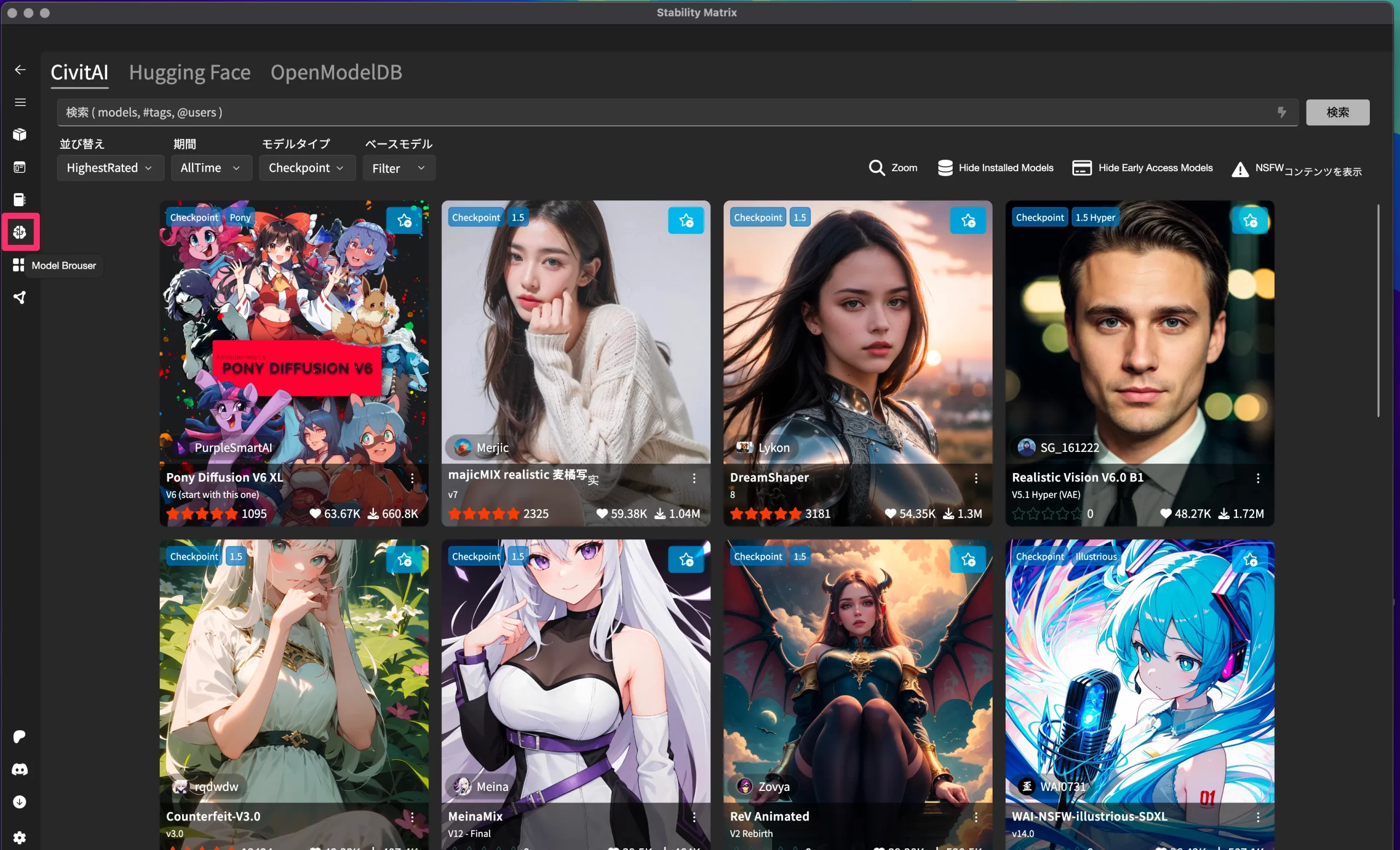
Task: Open the Output Browser grid icon
Action: pos(19,265)
